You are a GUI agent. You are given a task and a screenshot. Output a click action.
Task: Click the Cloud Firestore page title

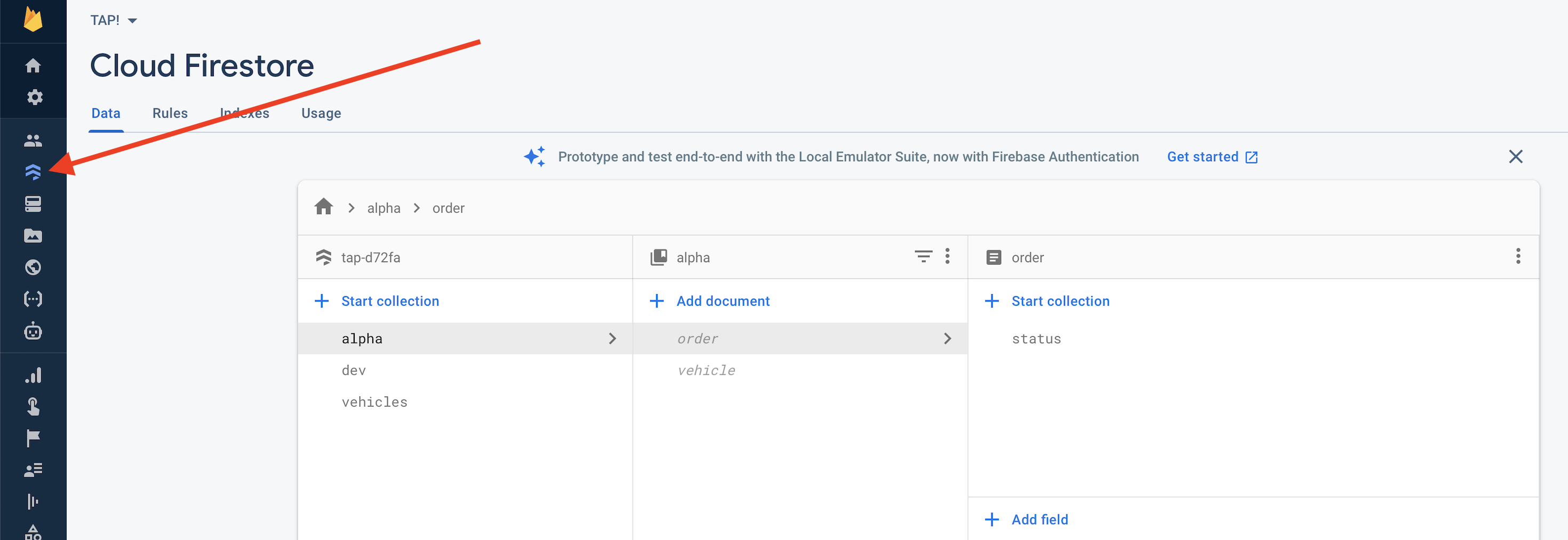tap(202, 65)
